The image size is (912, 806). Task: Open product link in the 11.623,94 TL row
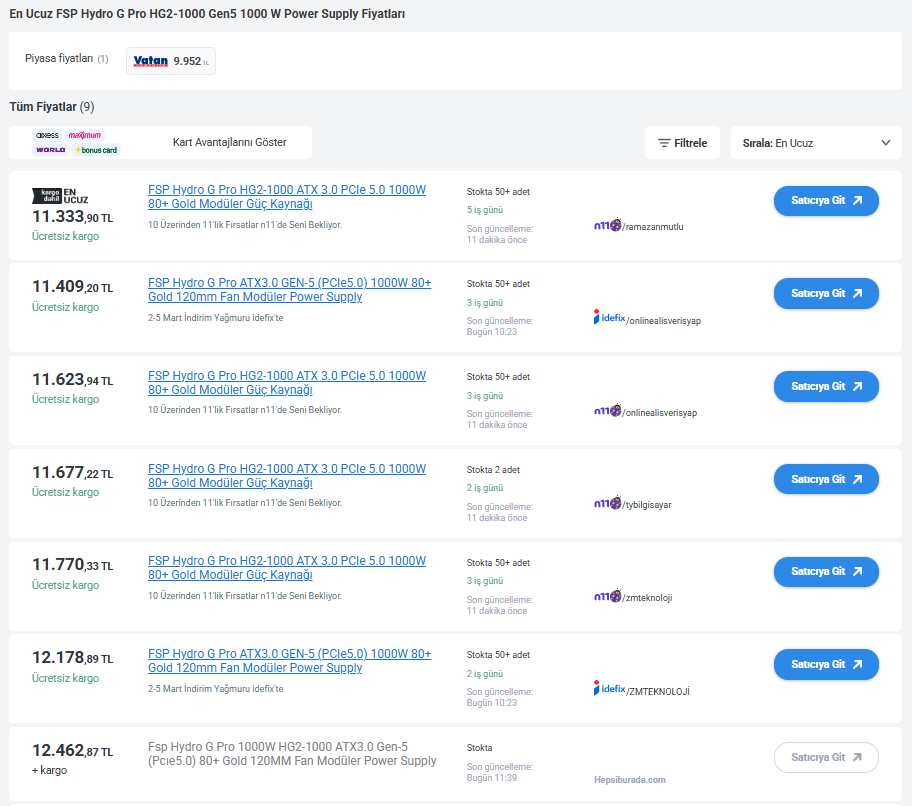pos(287,383)
